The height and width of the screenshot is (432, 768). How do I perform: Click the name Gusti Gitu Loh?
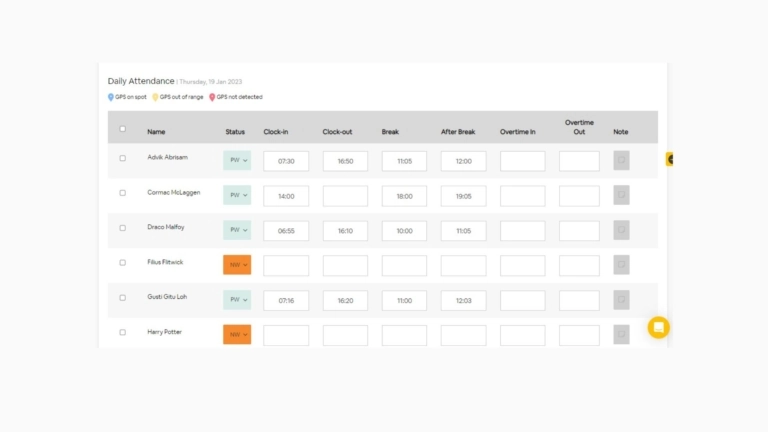tap(167, 297)
